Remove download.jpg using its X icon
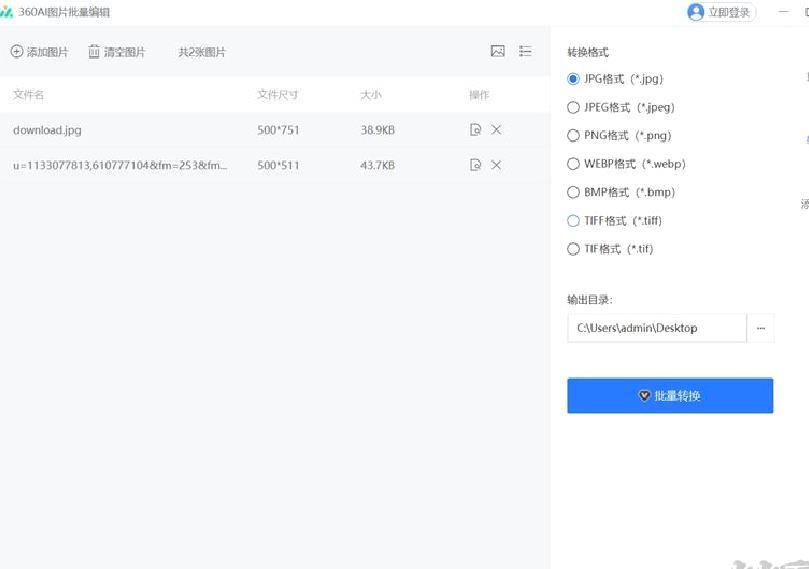 [496, 129]
